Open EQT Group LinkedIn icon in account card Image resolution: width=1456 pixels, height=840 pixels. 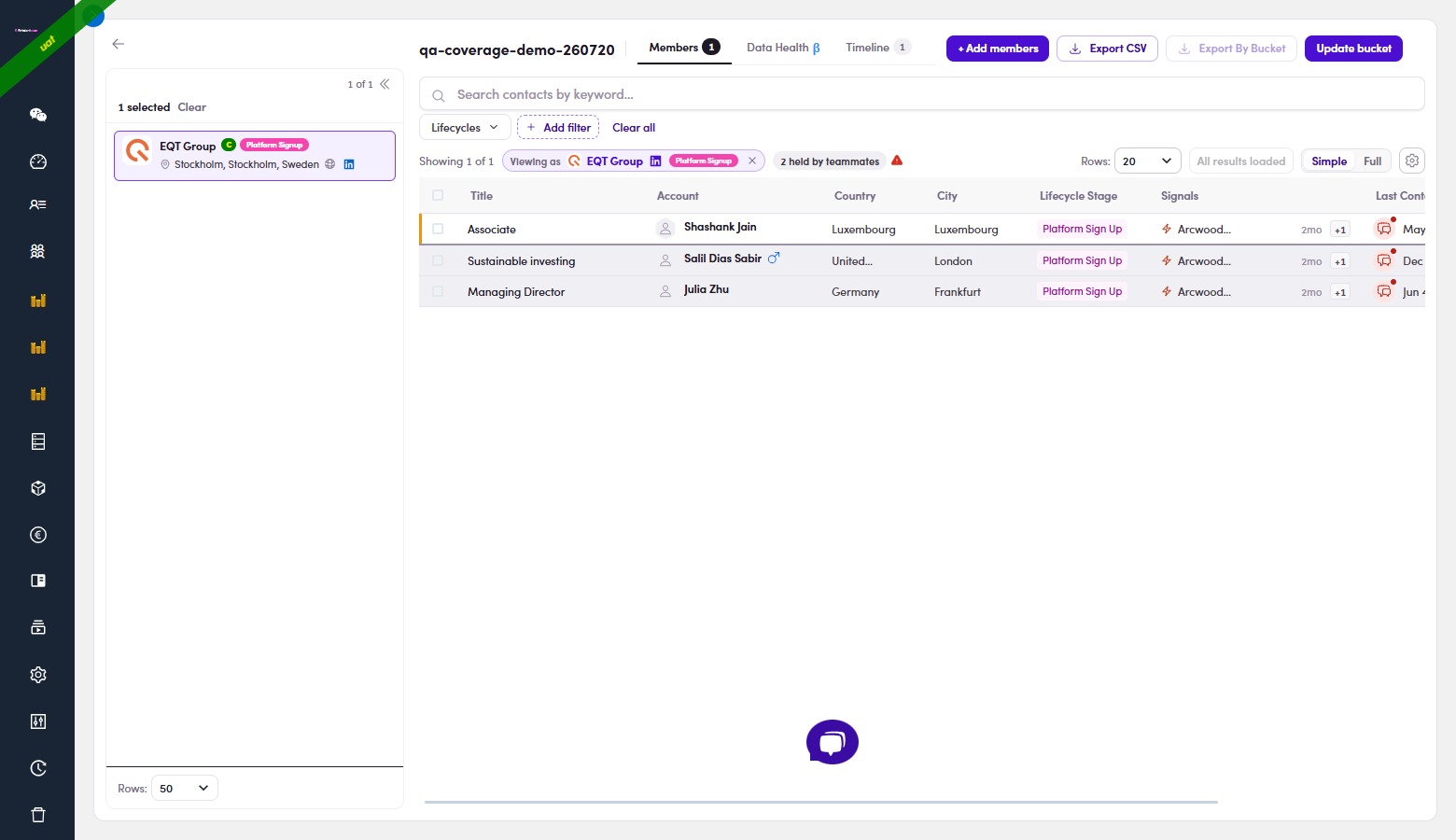click(349, 164)
